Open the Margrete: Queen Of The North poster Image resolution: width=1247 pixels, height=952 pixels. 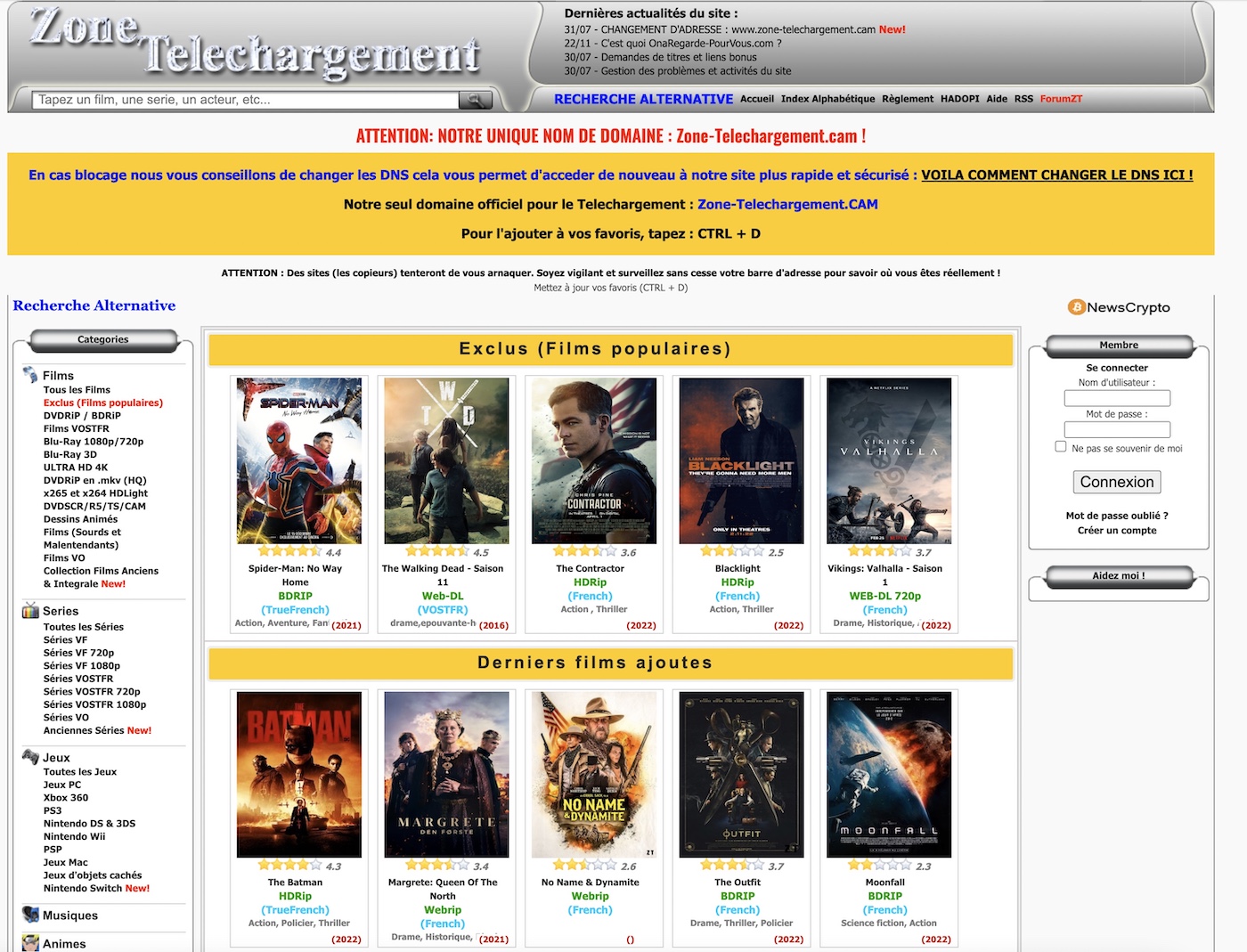(446, 774)
